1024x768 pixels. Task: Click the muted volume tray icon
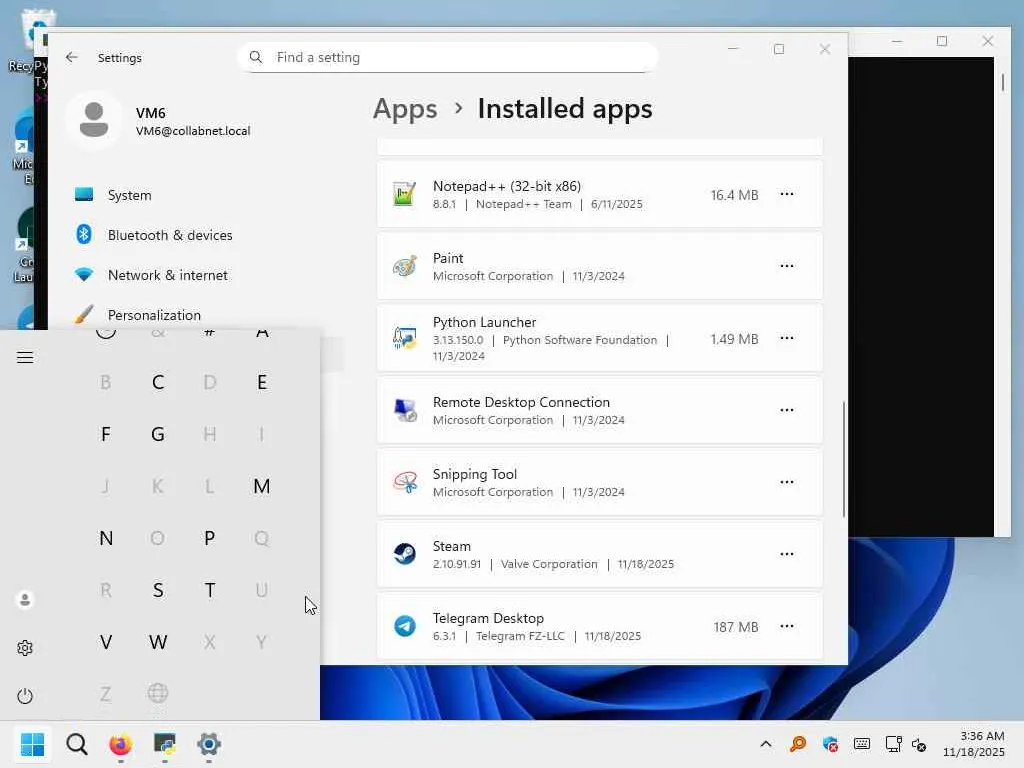click(919, 744)
